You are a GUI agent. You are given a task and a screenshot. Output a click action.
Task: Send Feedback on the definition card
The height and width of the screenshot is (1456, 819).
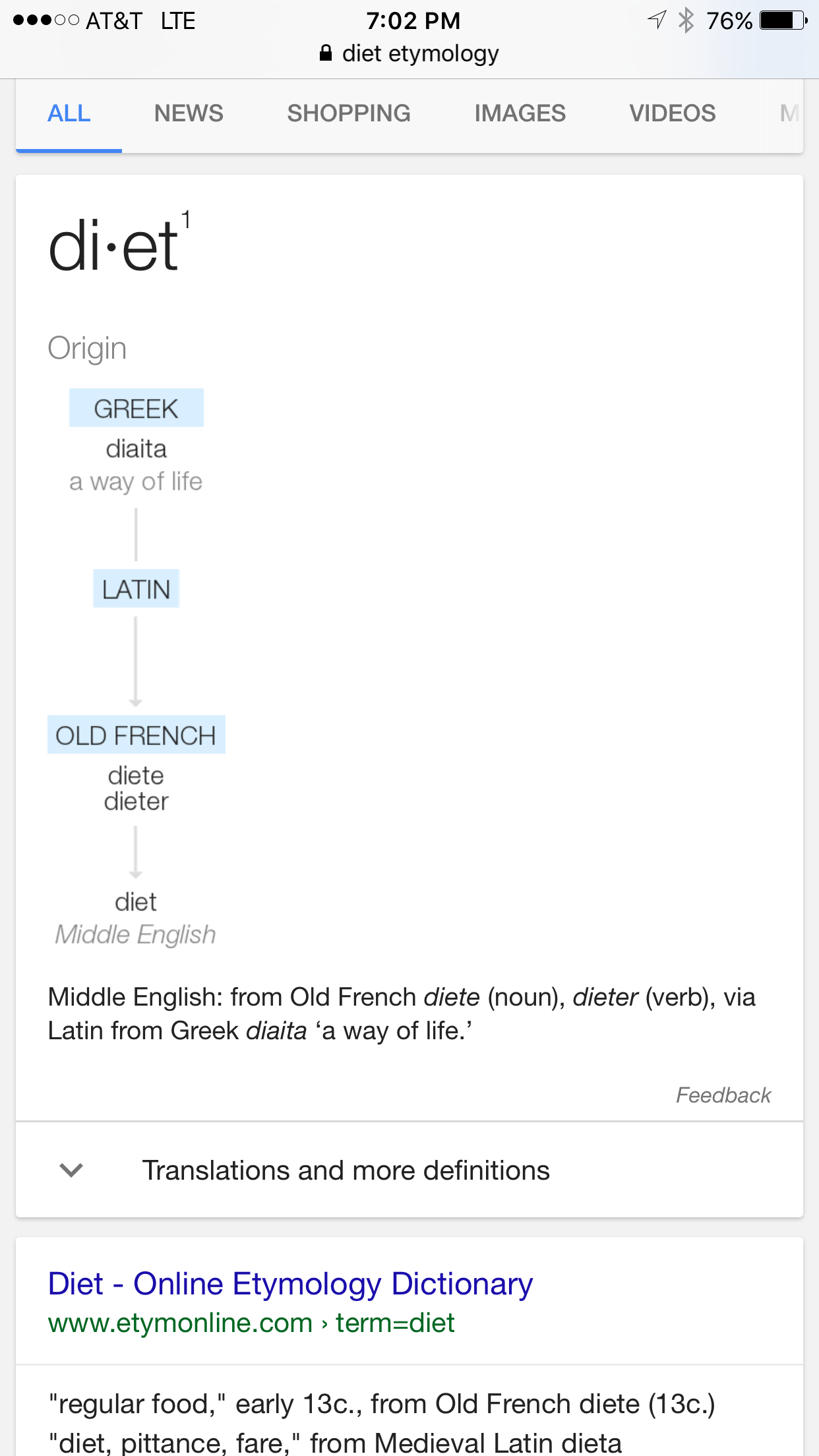(x=723, y=1095)
